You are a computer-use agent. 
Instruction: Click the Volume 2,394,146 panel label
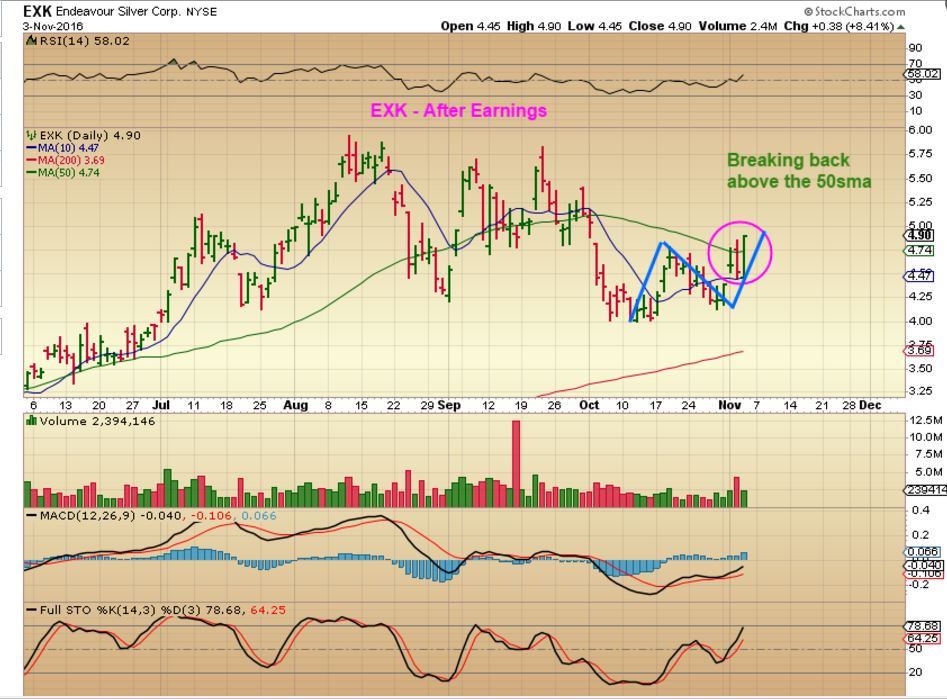coord(97,421)
